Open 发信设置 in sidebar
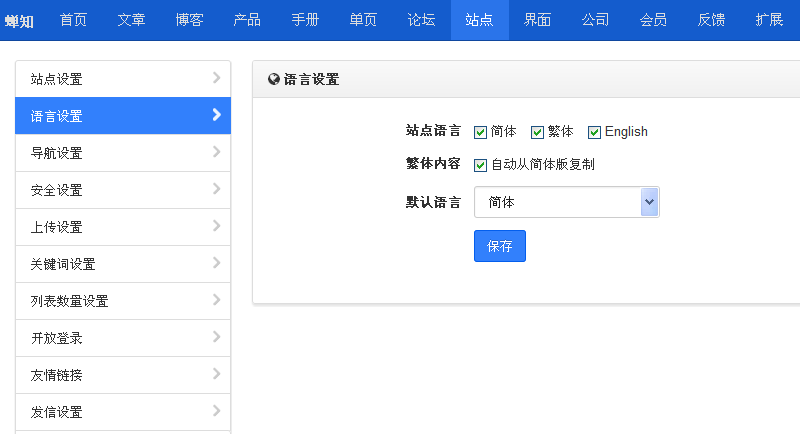The height and width of the screenshot is (434, 800). click(123, 412)
